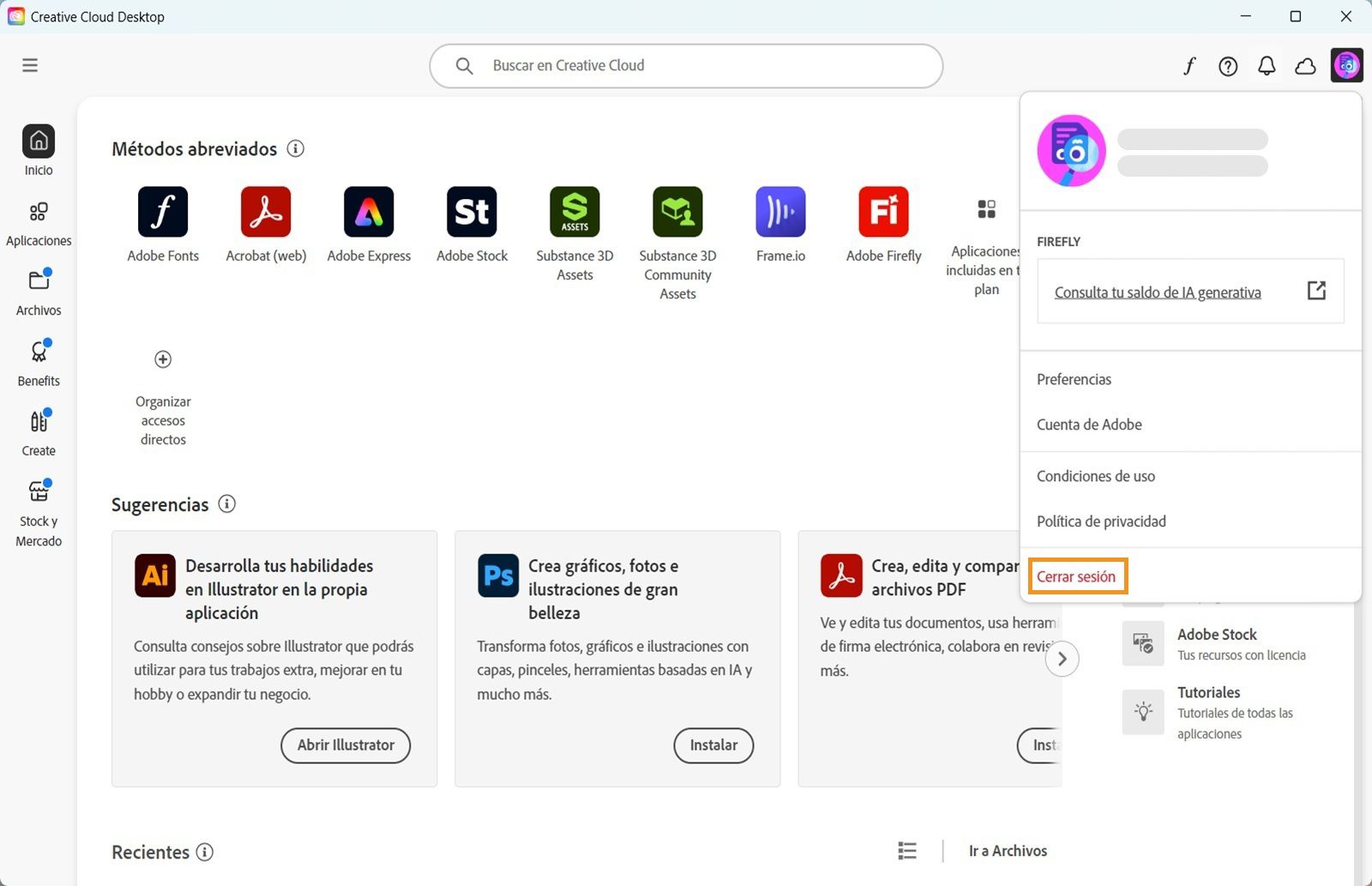This screenshot has width=1372, height=886.
Task: Show info for Métodos abreviados
Action: pos(296,148)
